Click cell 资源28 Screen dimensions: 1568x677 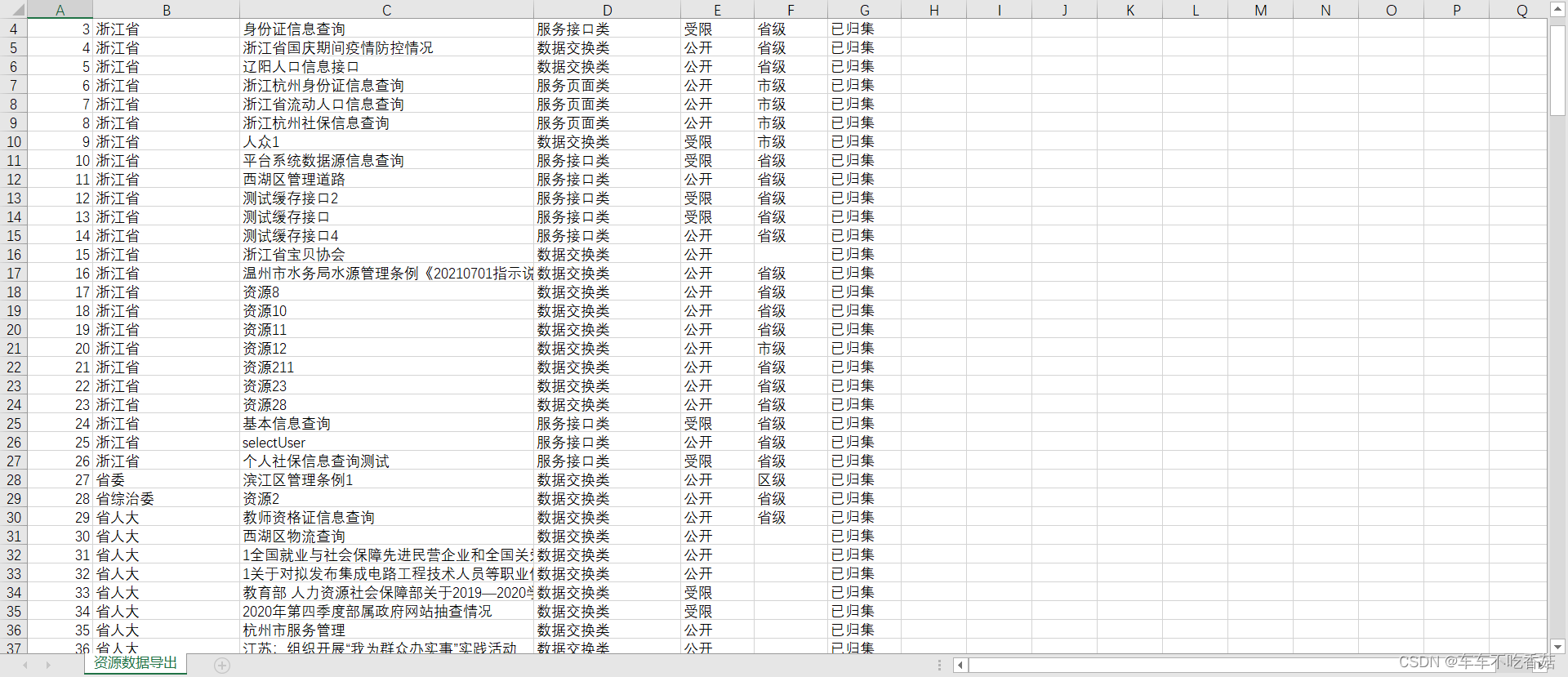[x=387, y=404]
